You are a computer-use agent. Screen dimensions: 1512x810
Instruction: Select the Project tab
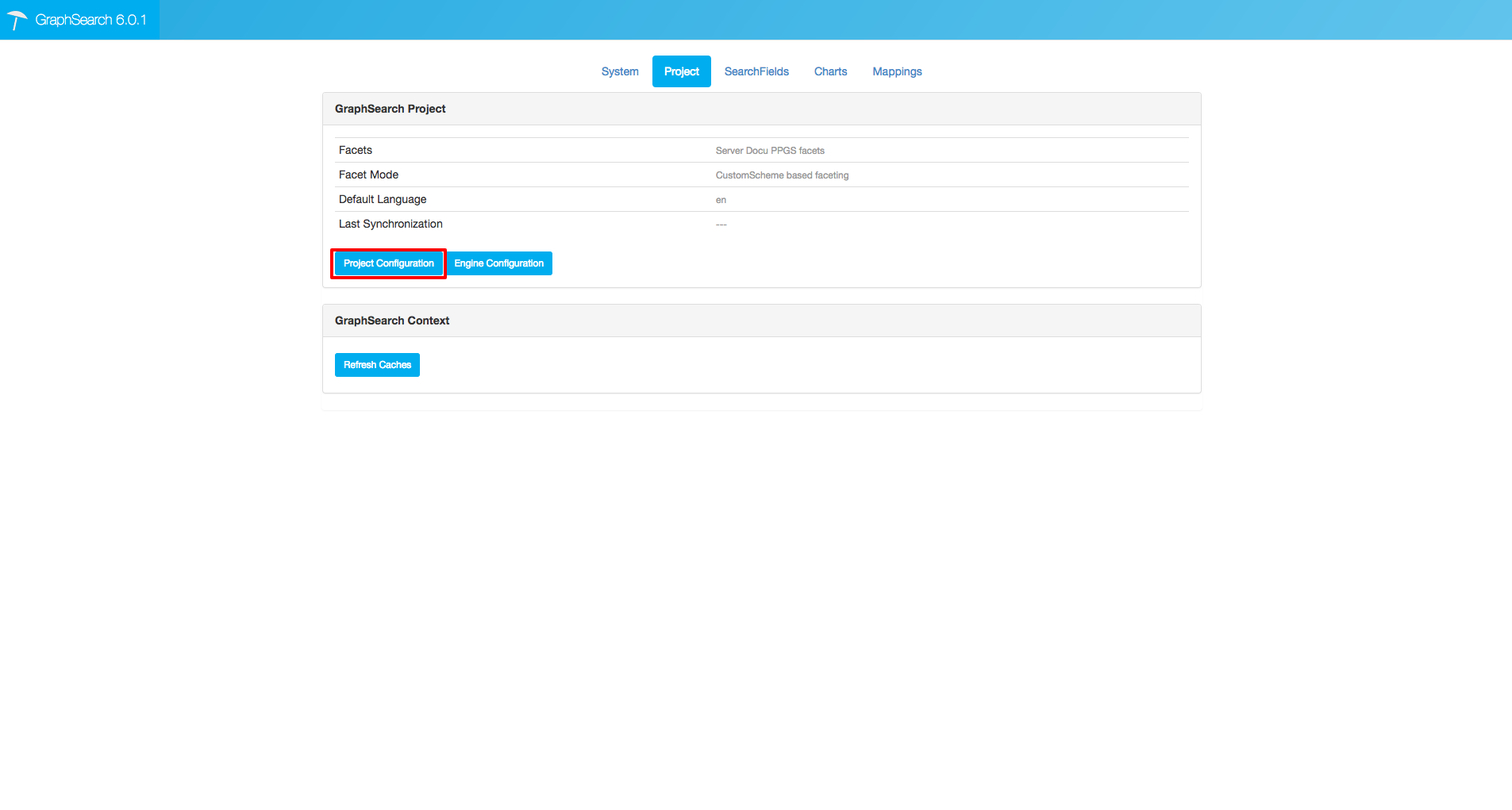tap(682, 71)
